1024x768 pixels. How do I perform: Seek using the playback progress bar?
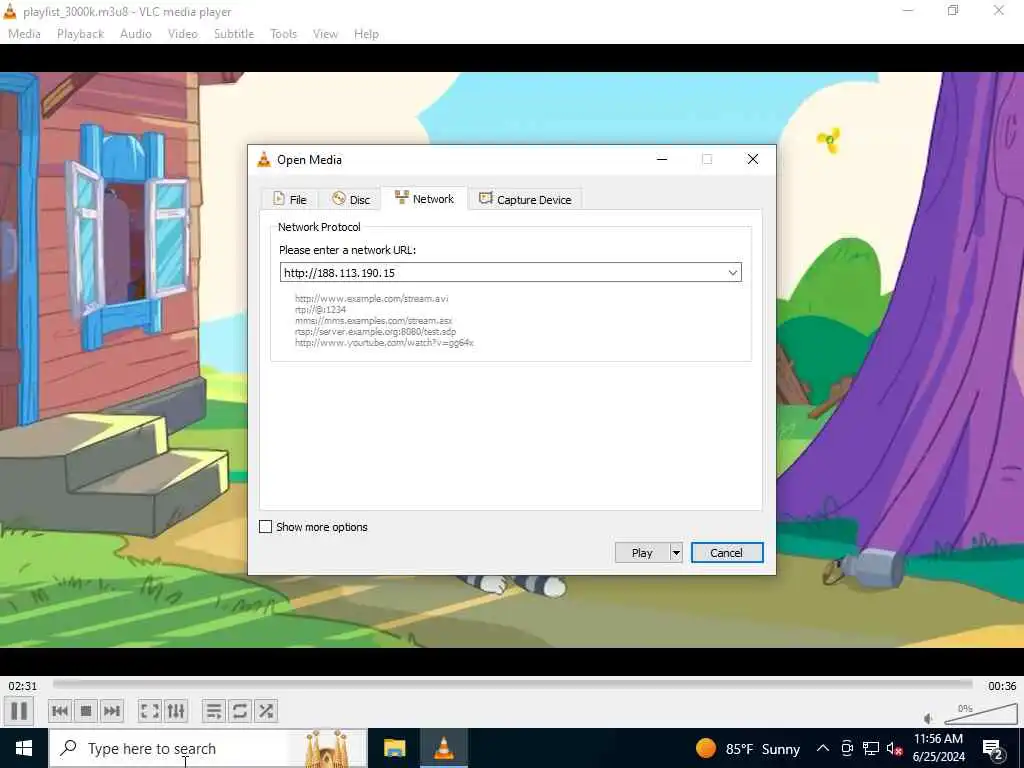[x=513, y=684]
